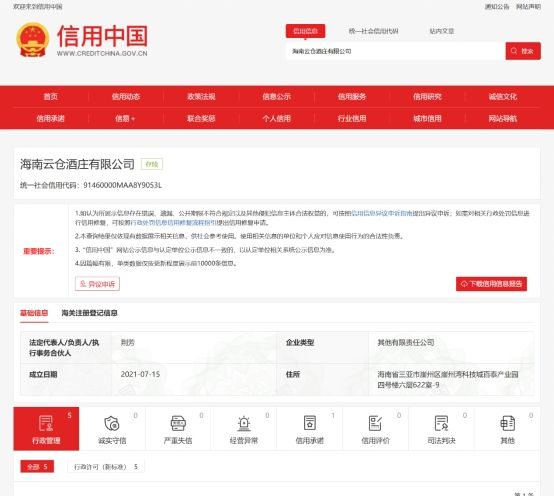Open the 信用服务 menu item
554x497 pixels.
[352, 97]
